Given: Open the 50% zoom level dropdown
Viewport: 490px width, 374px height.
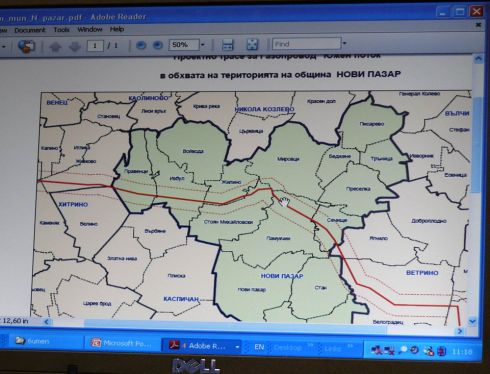Looking at the screenshot, I should [x=203, y=44].
